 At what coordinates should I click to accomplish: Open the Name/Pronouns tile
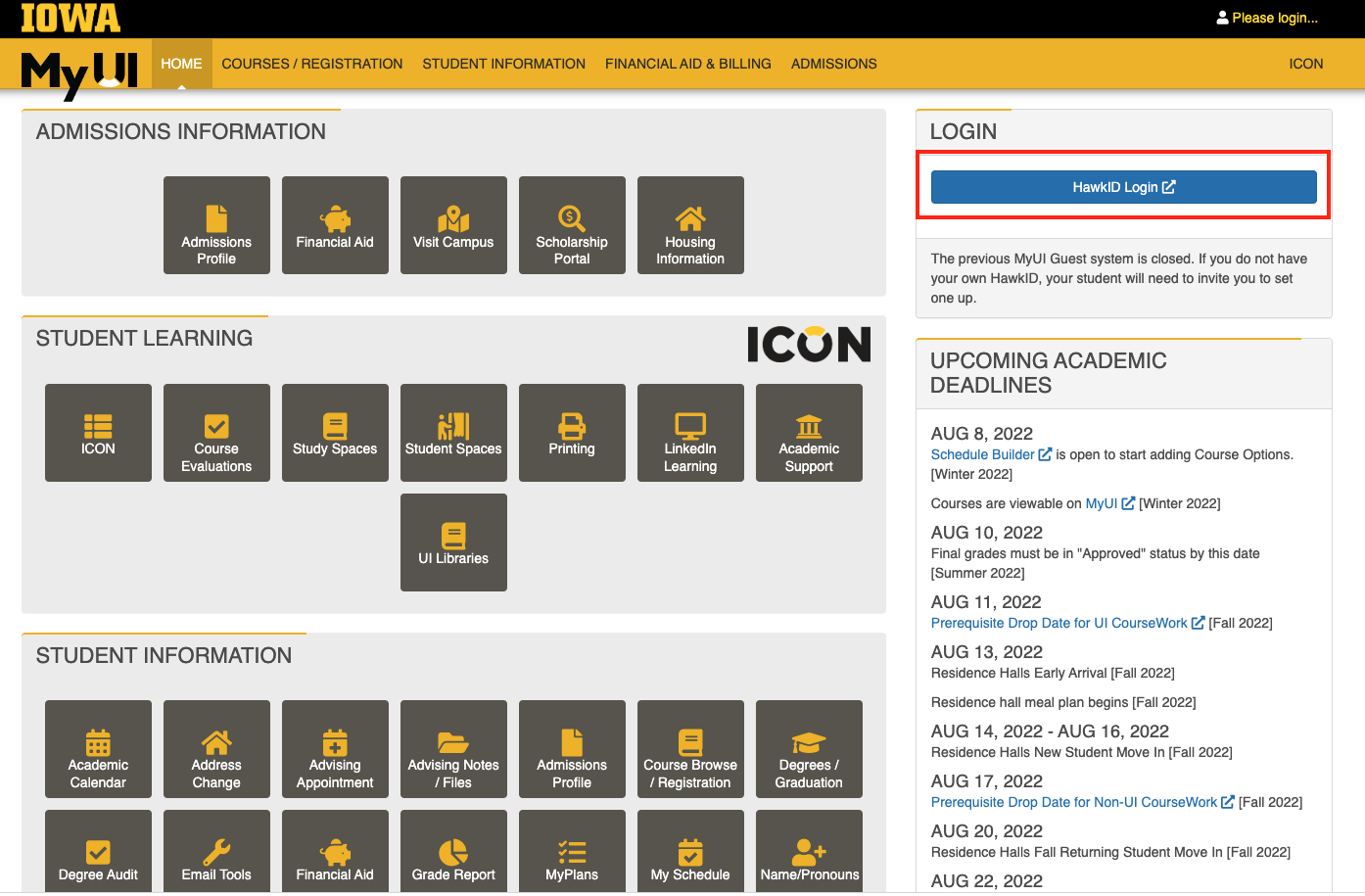pos(809,852)
